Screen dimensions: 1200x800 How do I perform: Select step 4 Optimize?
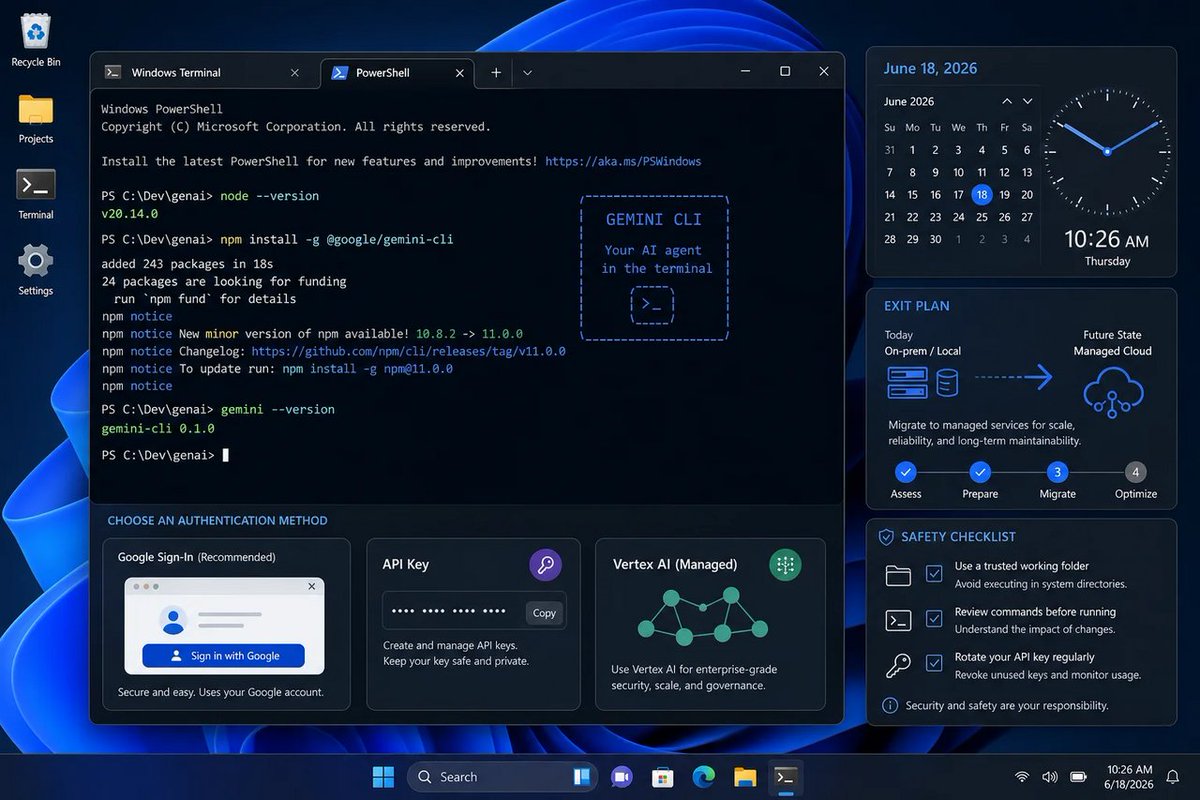(x=1134, y=472)
